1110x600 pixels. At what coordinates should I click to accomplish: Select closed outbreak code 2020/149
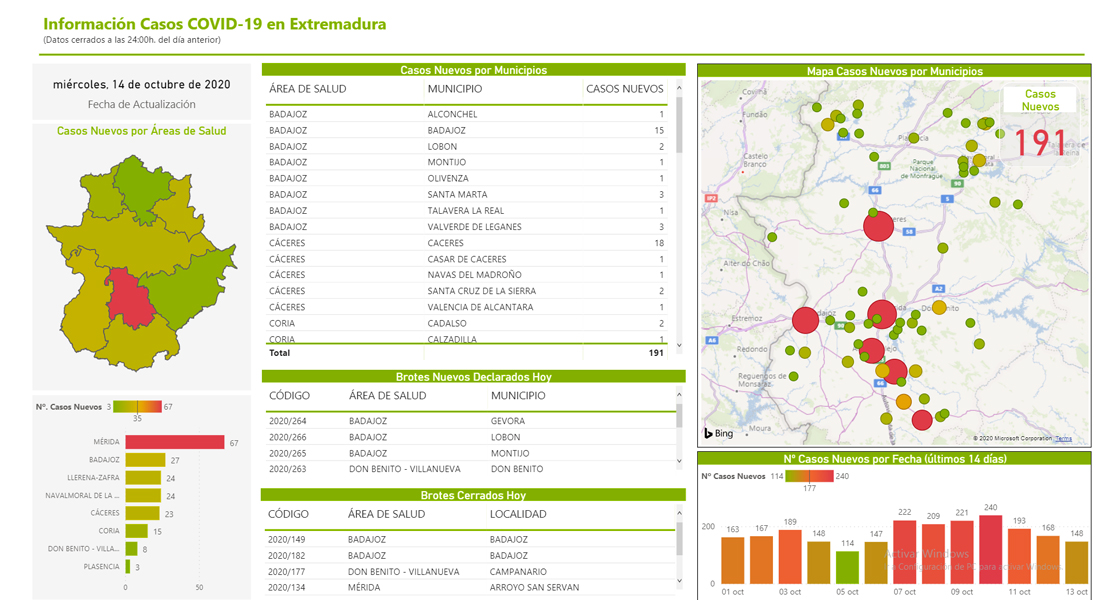pyautogui.click(x=287, y=539)
